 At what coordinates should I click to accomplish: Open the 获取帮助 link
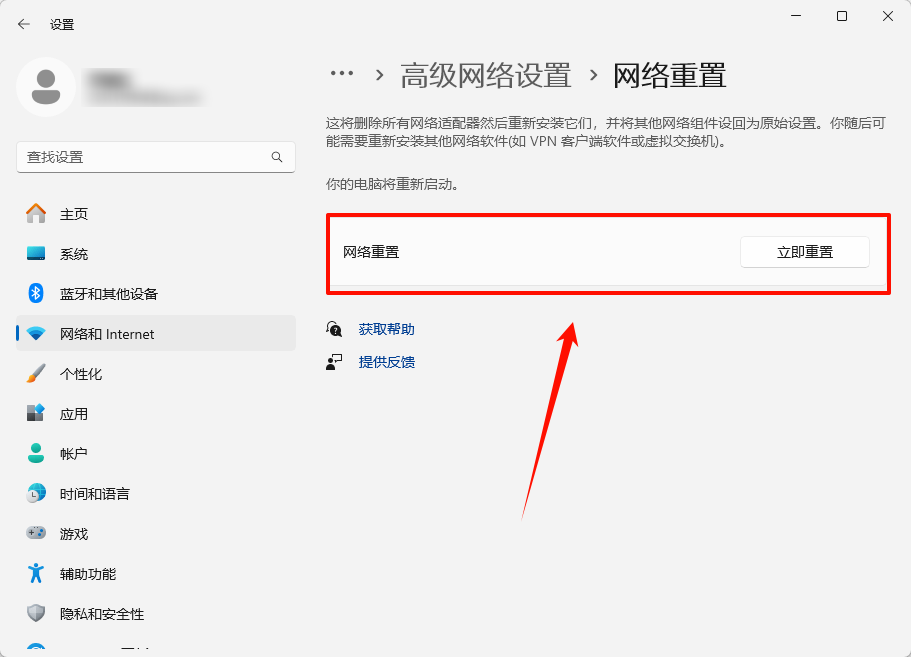tap(385, 329)
